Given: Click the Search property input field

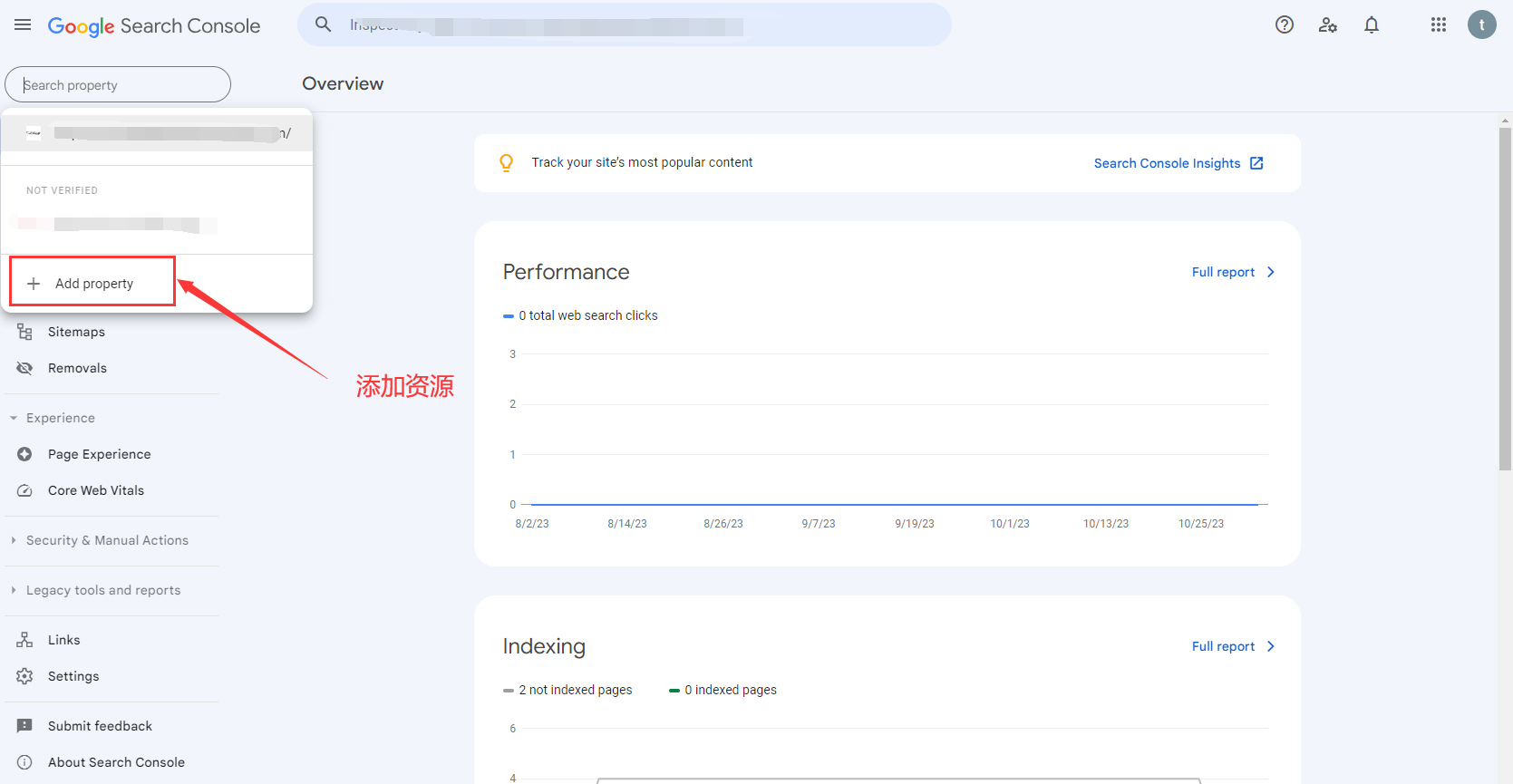Looking at the screenshot, I should [x=118, y=85].
